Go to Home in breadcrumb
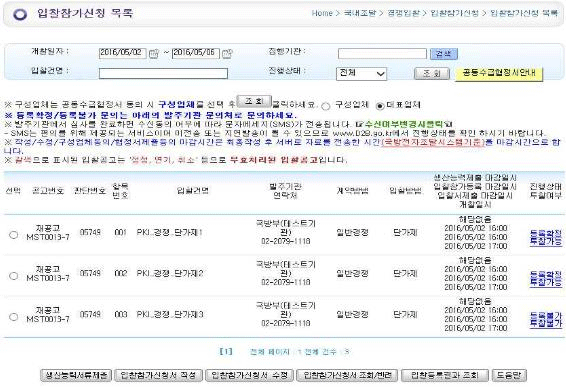The width and height of the screenshot is (566, 387). 322,13
